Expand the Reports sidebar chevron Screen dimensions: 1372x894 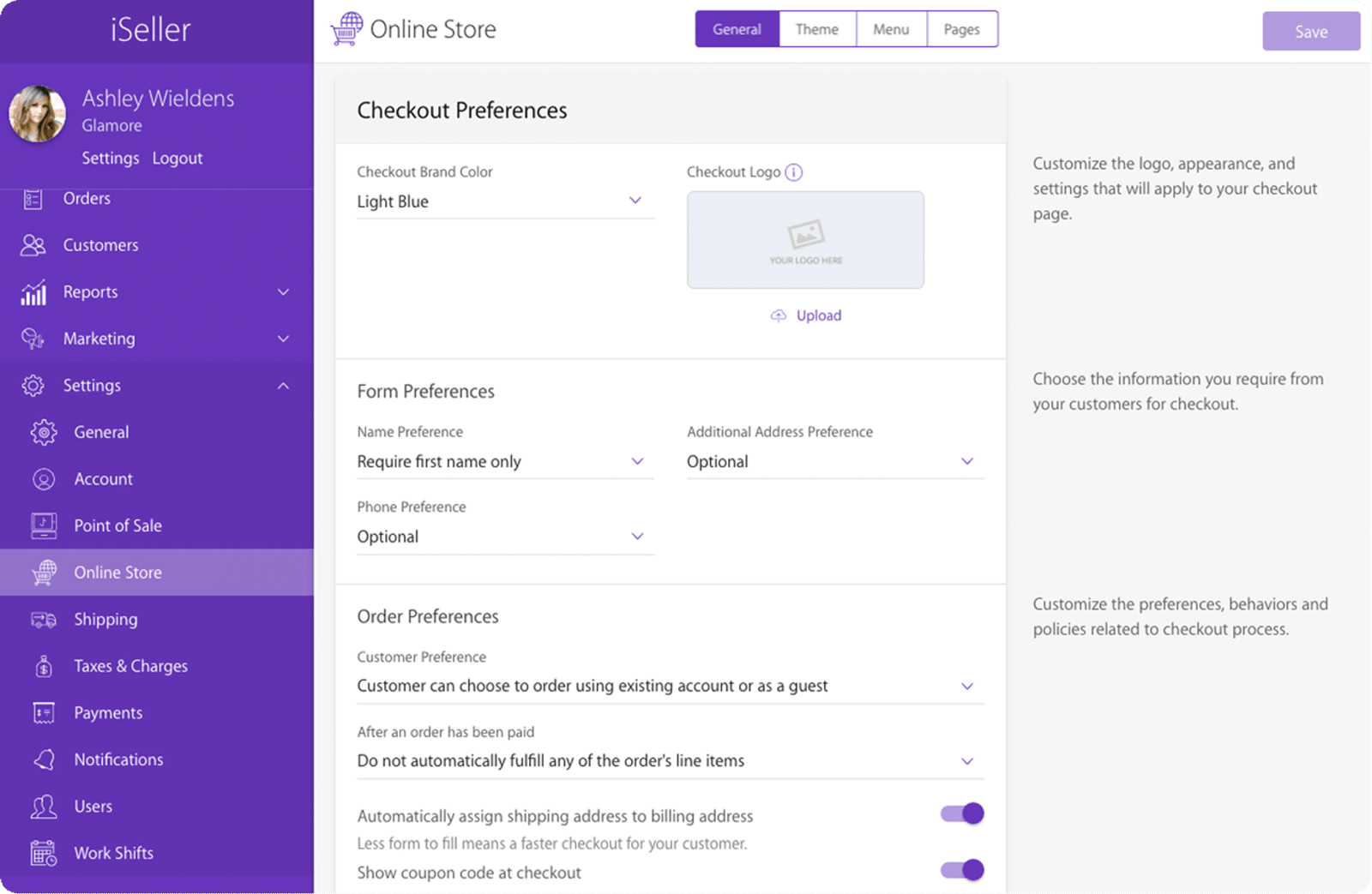pos(283,292)
